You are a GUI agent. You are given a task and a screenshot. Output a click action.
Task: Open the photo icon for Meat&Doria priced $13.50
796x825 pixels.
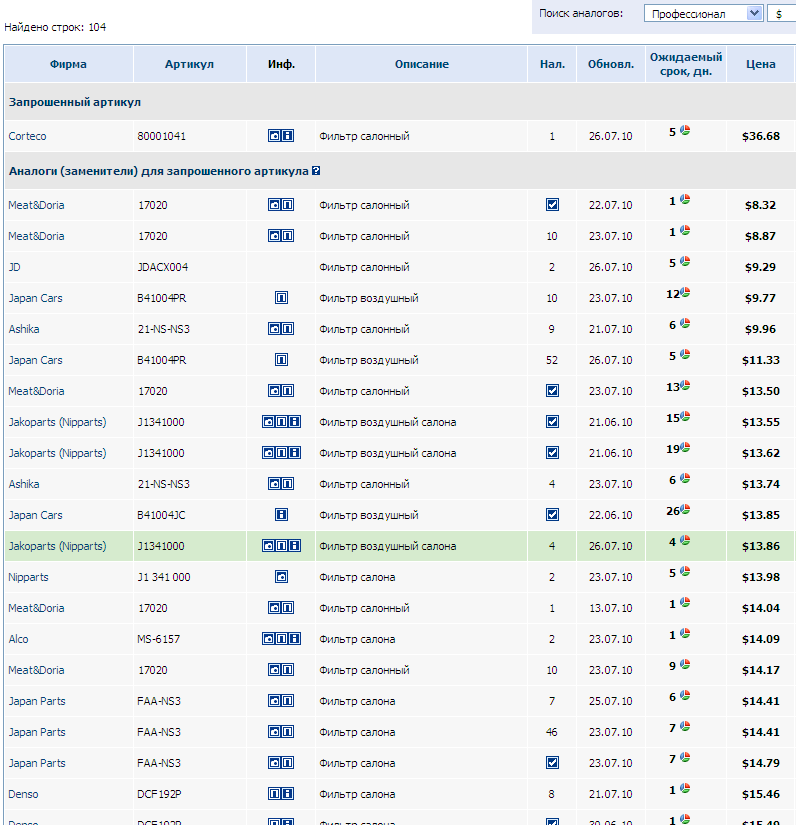point(275,391)
